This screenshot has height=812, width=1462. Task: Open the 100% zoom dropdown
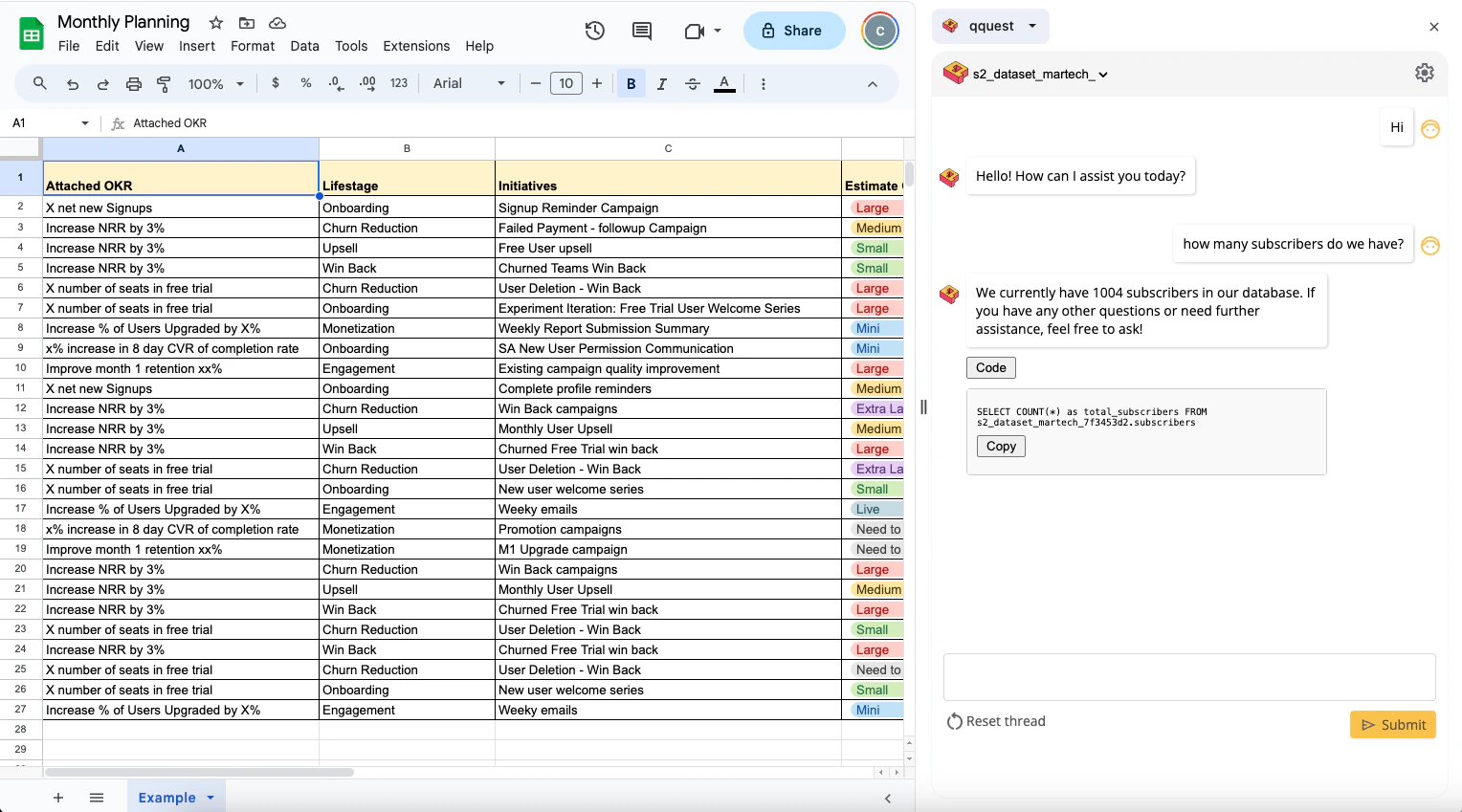(x=214, y=83)
